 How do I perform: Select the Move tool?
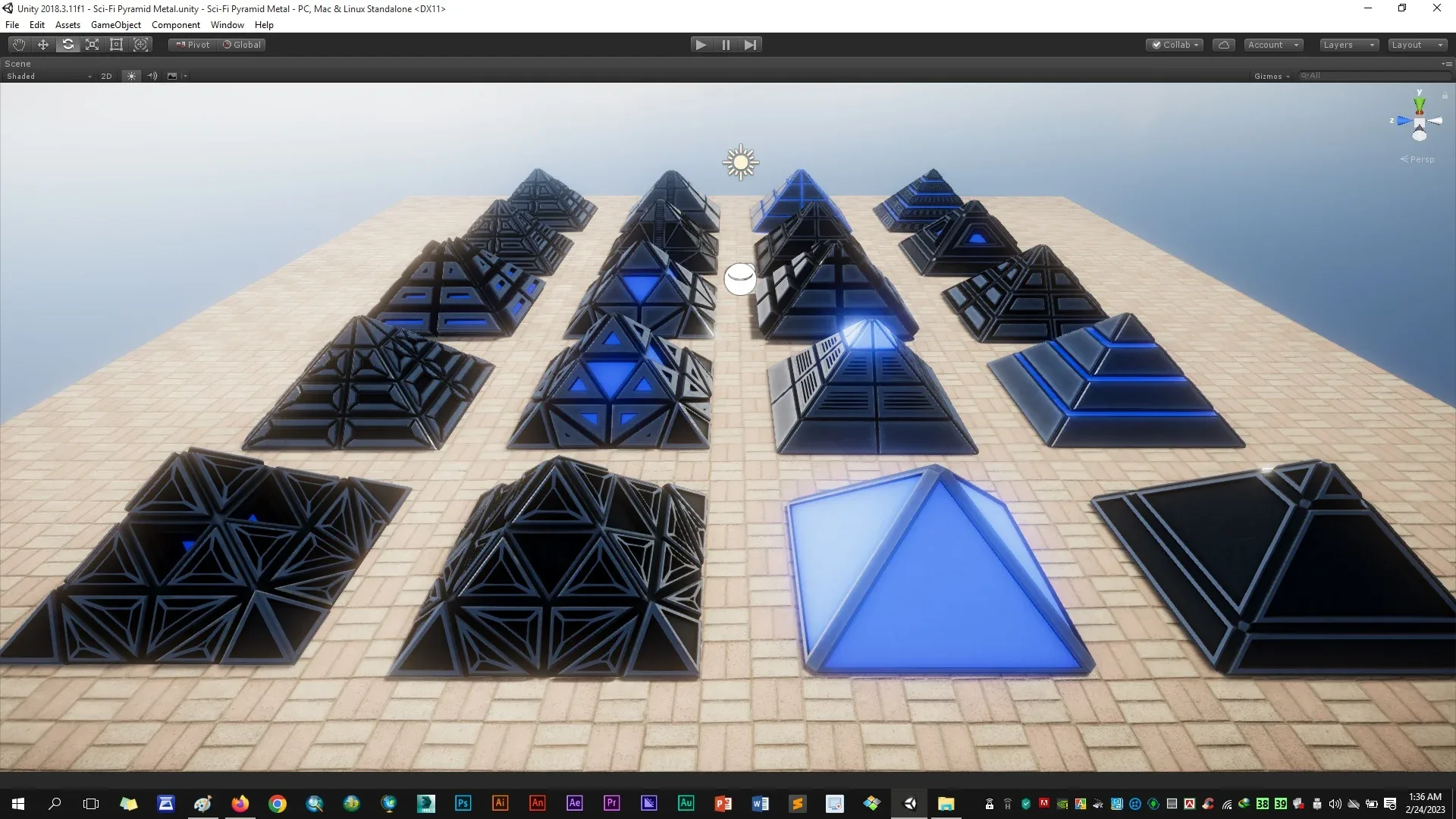point(43,45)
